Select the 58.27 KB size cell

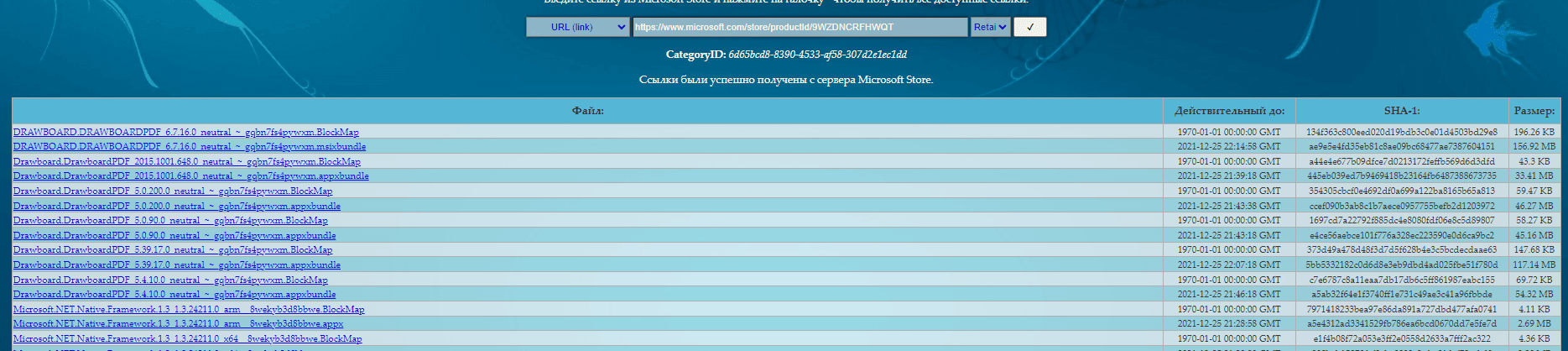coord(1534,220)
